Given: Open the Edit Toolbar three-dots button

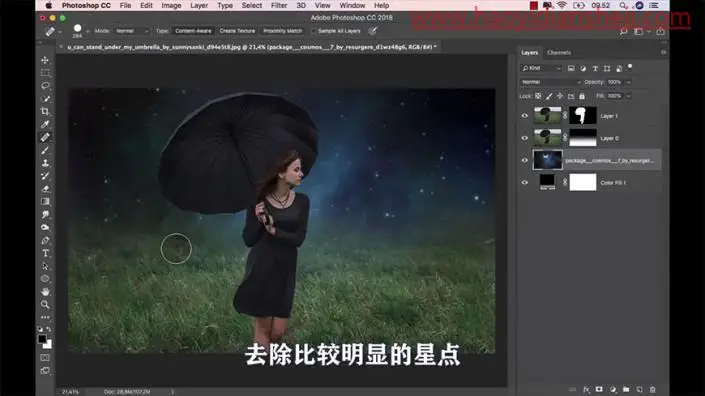Looking at the screenshot, I should point(45,317).
